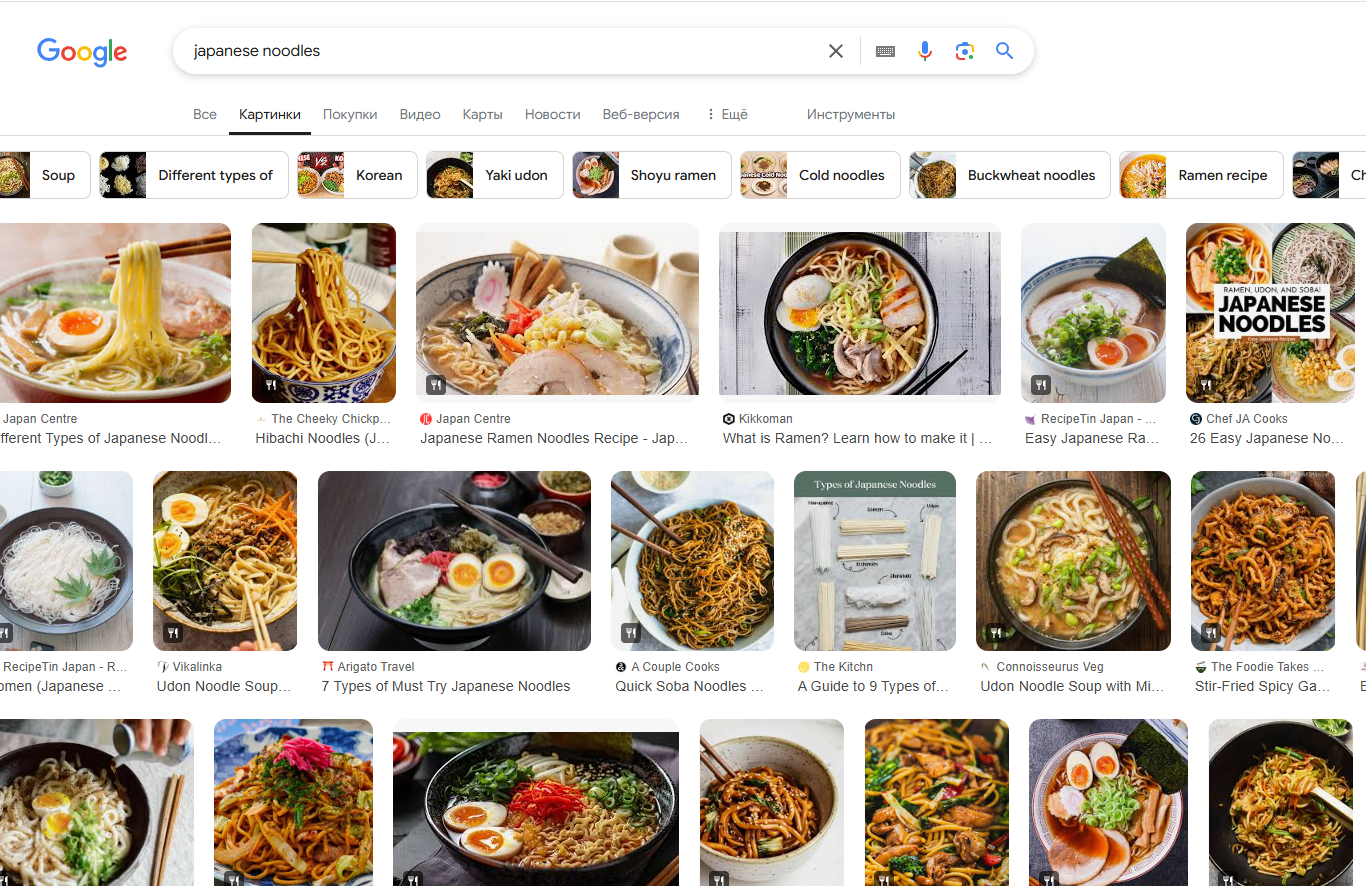Start voice search with the microphone icon
This screenshot has height=886, width=1366.
point(925,51)
